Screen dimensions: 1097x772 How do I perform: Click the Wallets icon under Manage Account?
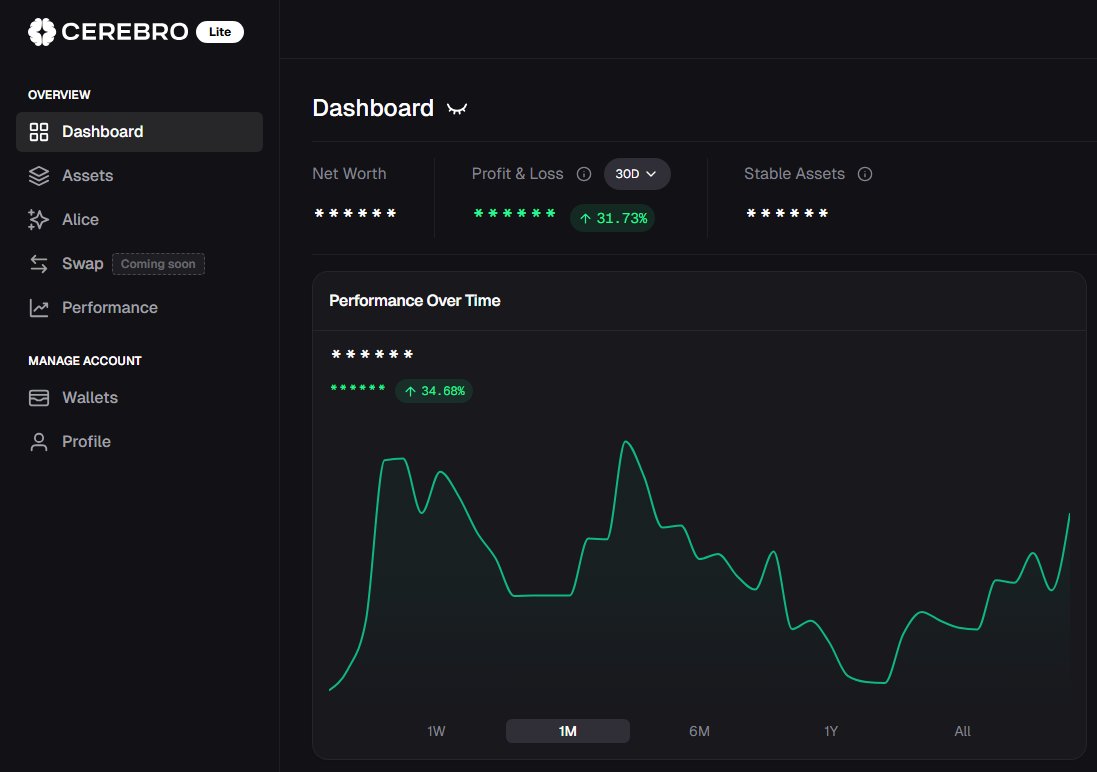point(39,397)
